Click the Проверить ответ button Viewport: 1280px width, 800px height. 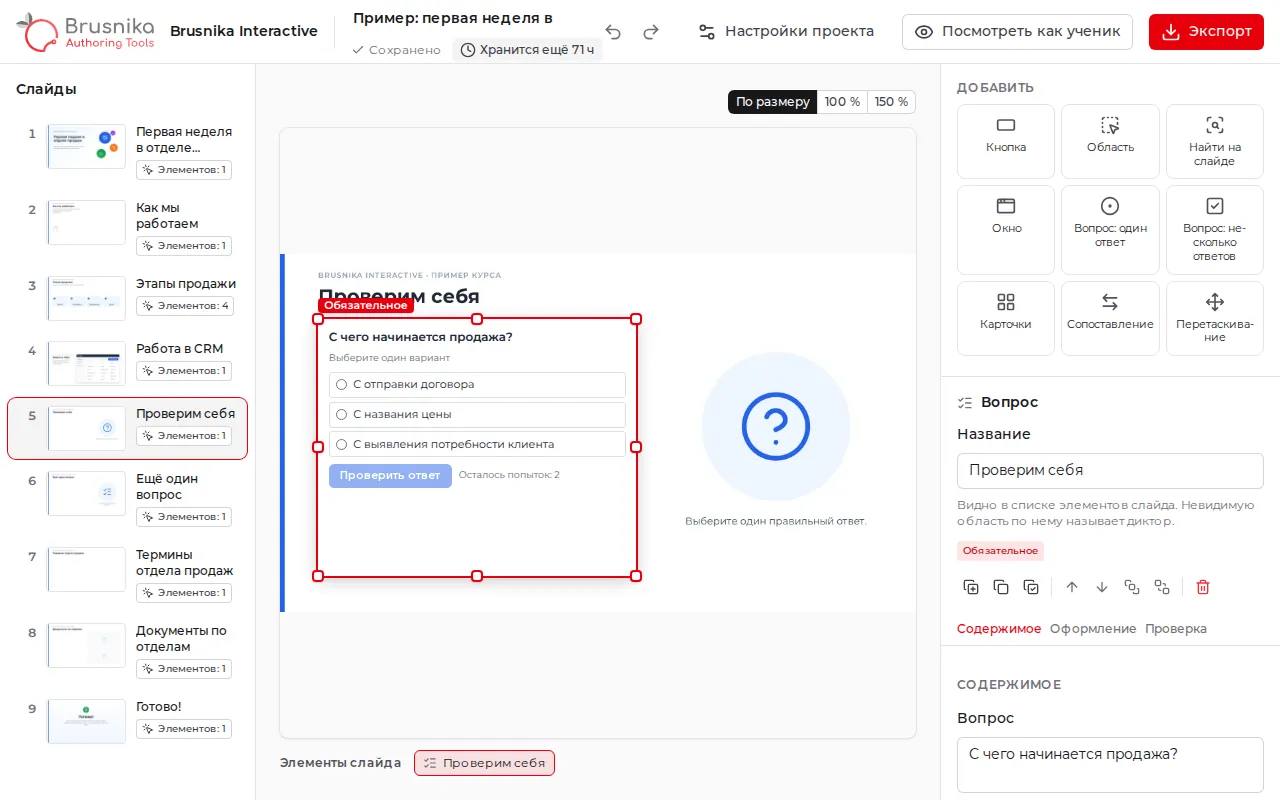click(390, 475)
